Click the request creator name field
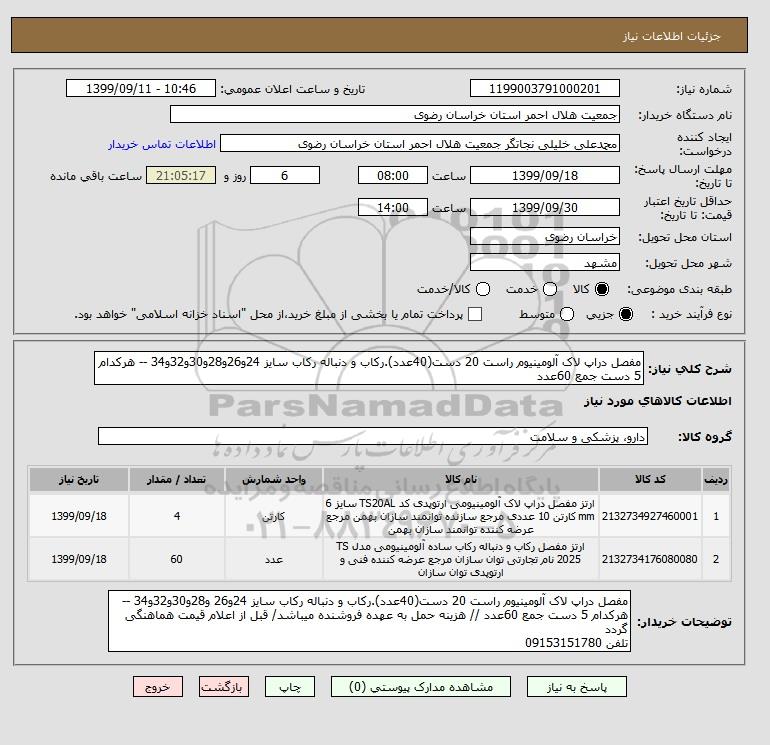The image size is (770, 745). (420, 144)
